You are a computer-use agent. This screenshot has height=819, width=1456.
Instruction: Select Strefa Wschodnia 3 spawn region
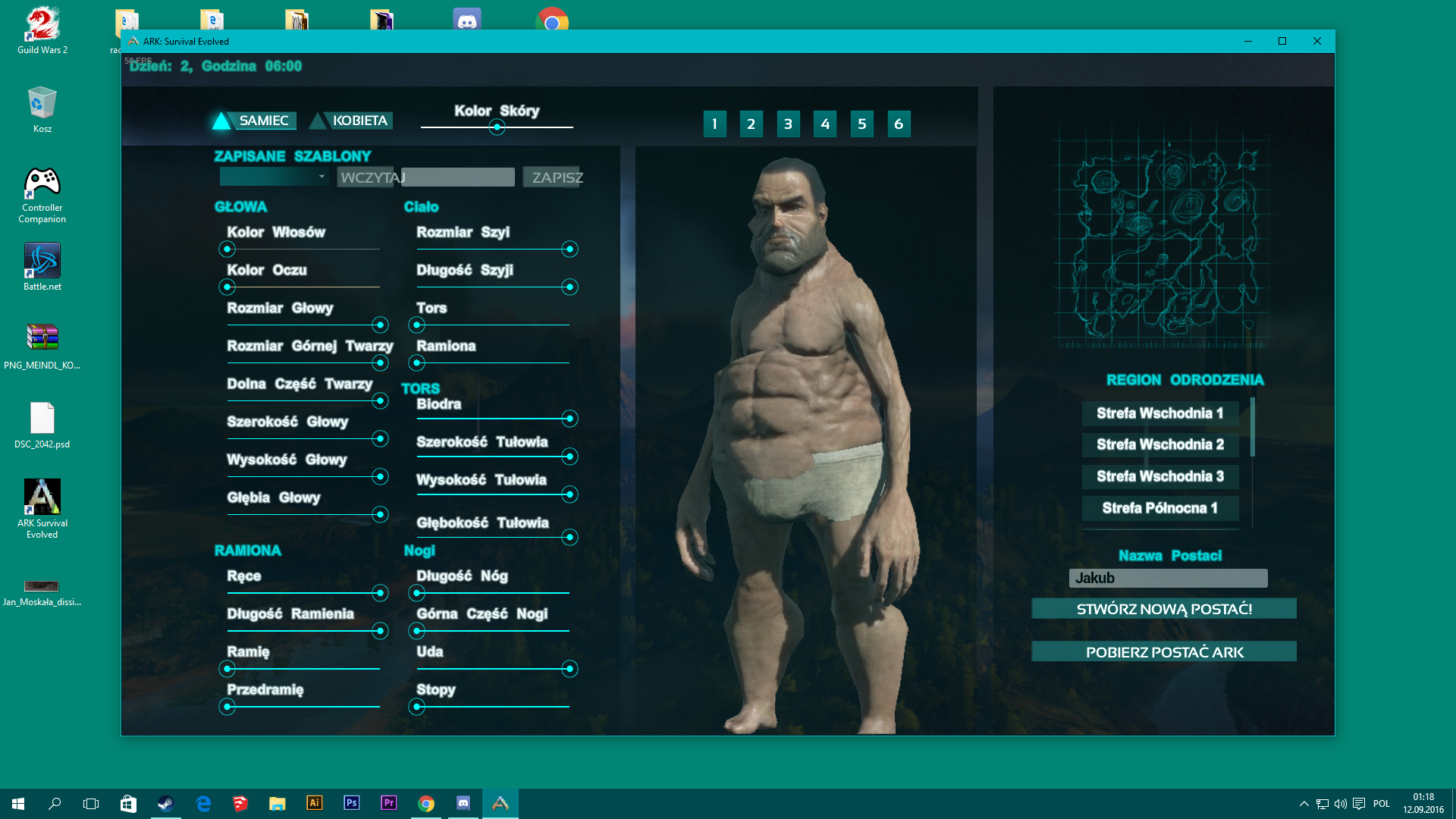click(1160, 476)
